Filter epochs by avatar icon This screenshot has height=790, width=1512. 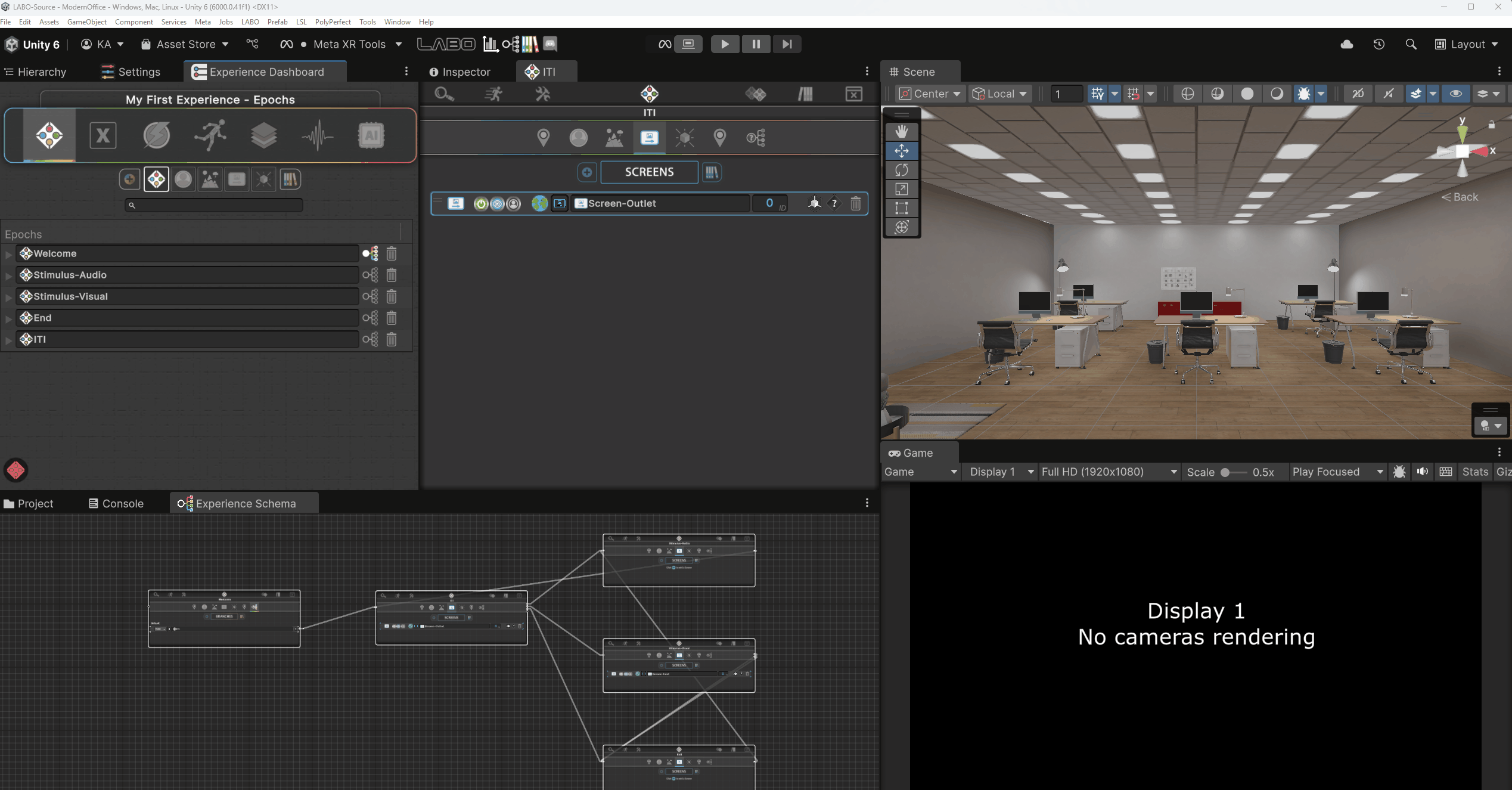pyautogui.click(x=183, y=179)
